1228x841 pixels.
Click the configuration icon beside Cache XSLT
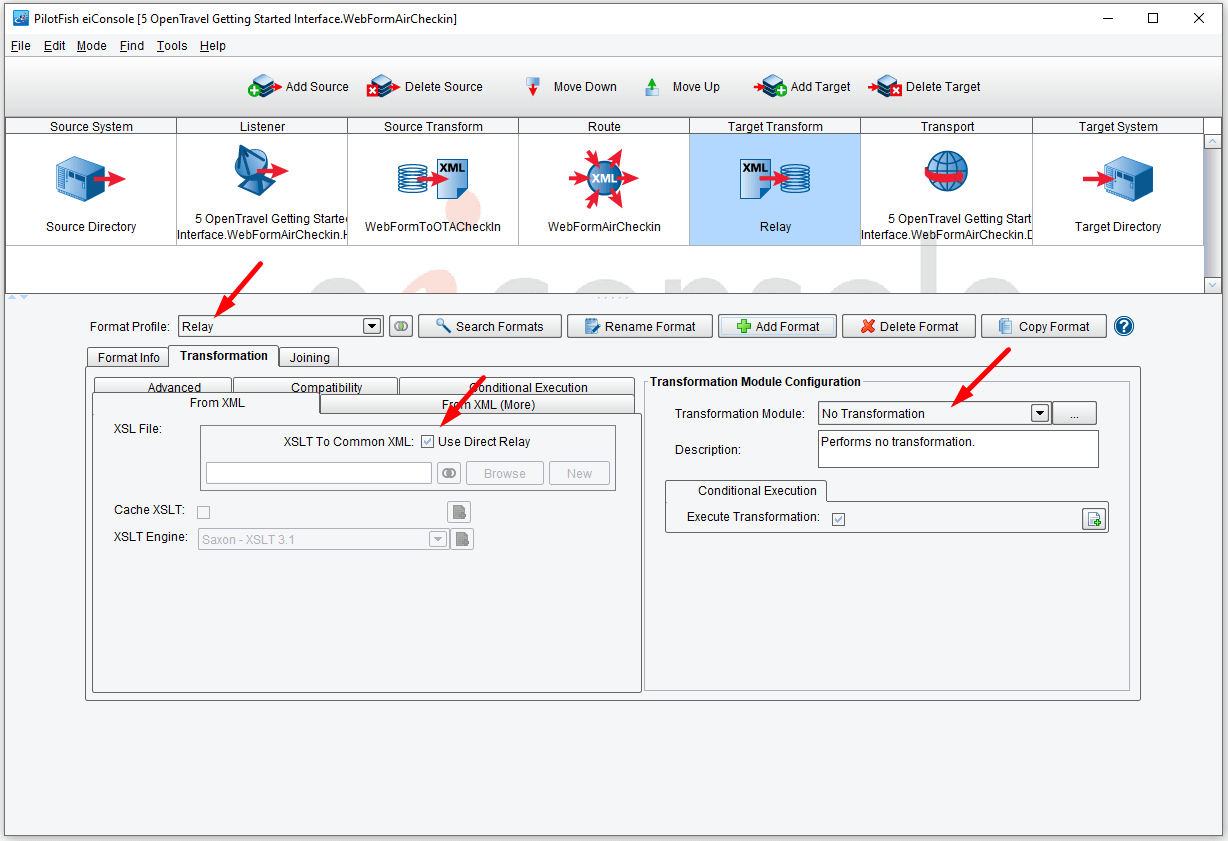459,513
